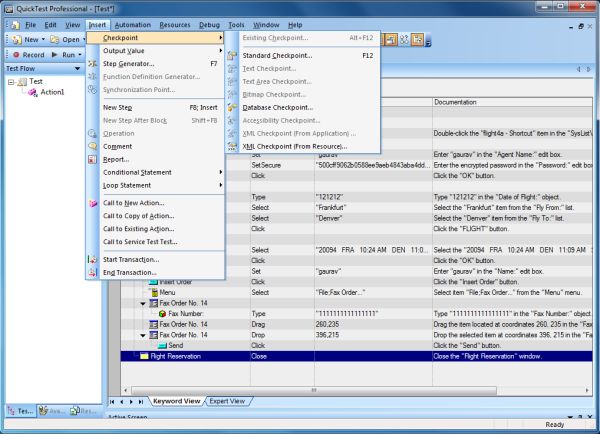Click the XML Checkpoint From Resource icon
The image size is (600, 434).
pyautogui.click(x=232, y=147)
